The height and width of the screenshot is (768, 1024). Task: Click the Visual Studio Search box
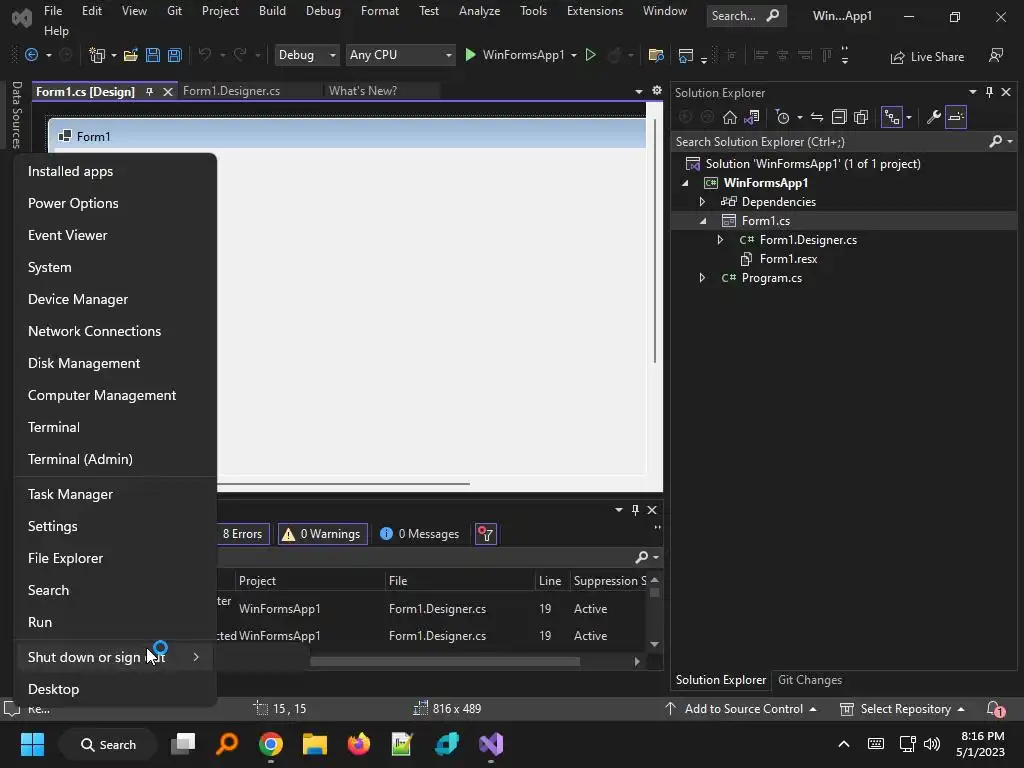(x=746, y=16)
